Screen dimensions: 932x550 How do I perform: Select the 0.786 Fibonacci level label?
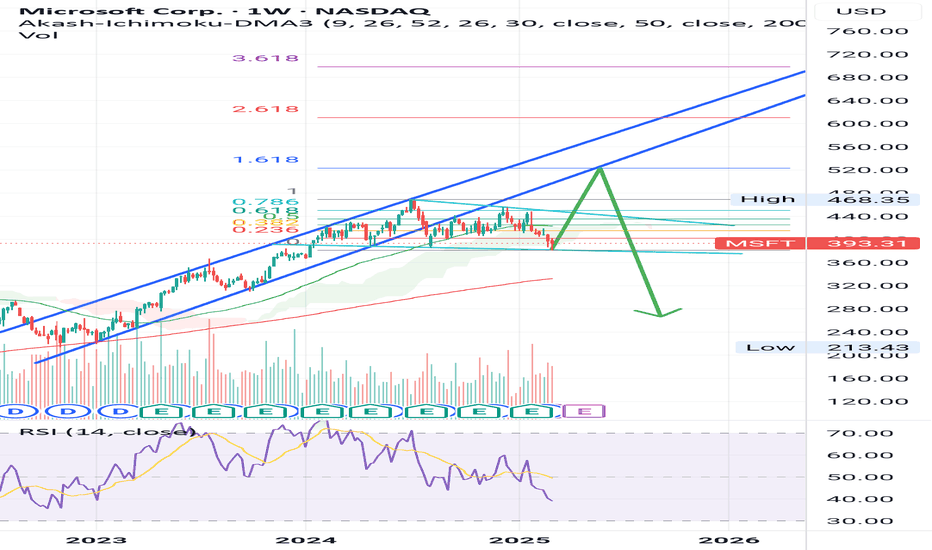(x=265, y=202)
